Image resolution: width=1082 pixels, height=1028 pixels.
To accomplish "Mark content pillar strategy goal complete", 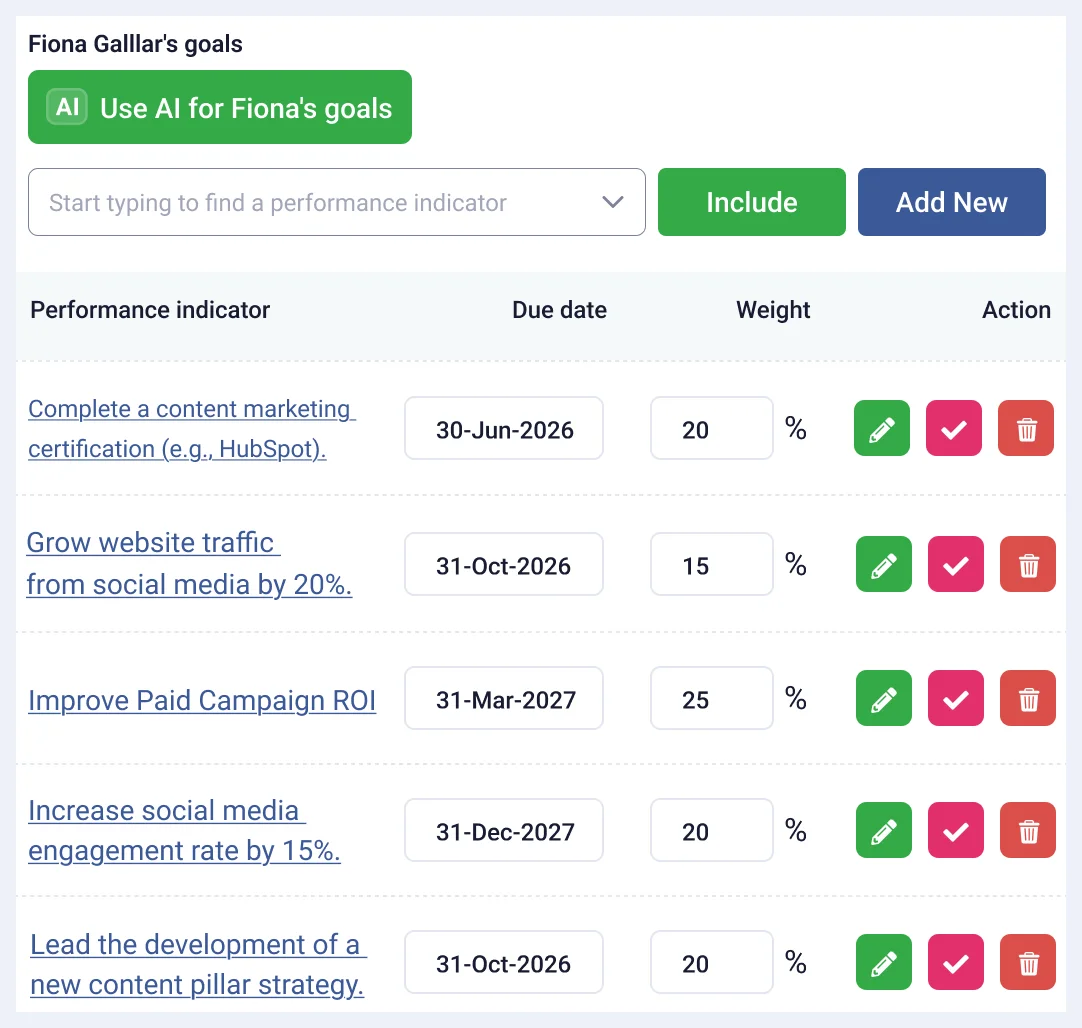I will click(956, 962).
